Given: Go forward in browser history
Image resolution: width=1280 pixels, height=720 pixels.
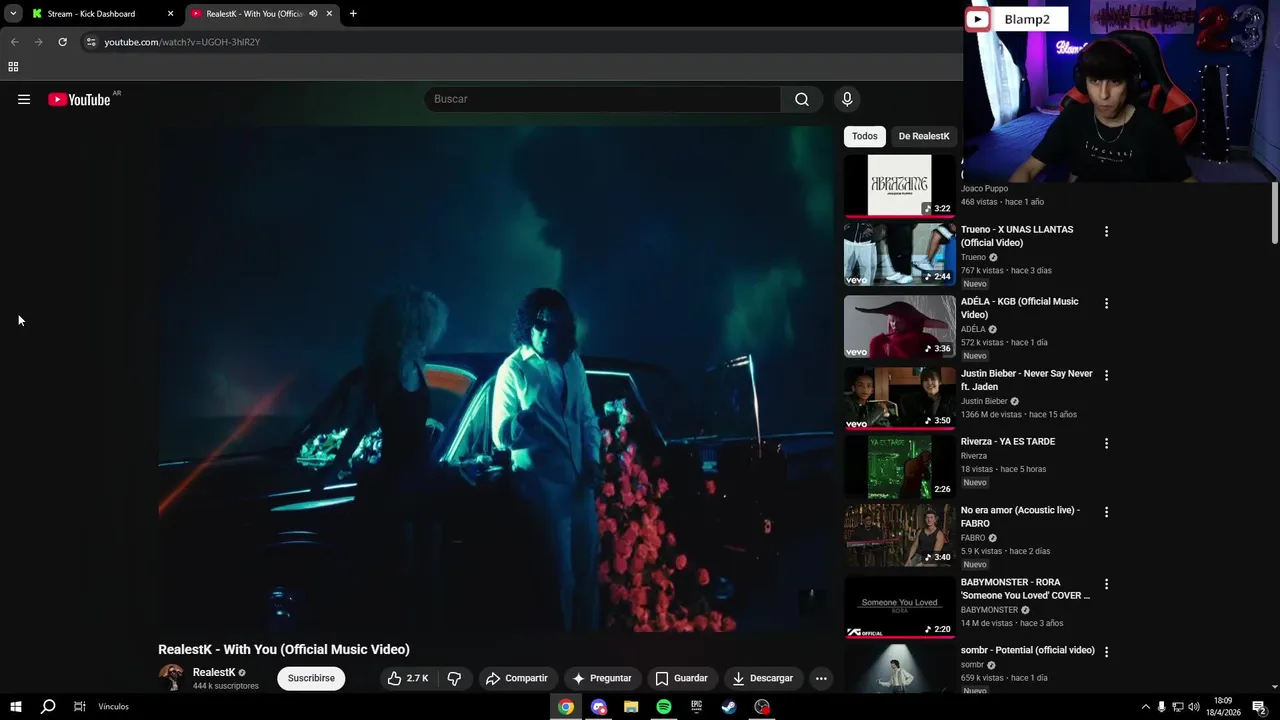Looking at the screenshot, I should pyautogui.click(x=38, y=42).
